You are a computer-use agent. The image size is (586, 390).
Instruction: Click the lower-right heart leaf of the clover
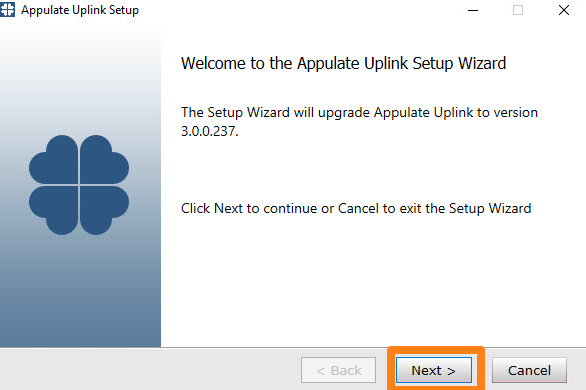104,210
